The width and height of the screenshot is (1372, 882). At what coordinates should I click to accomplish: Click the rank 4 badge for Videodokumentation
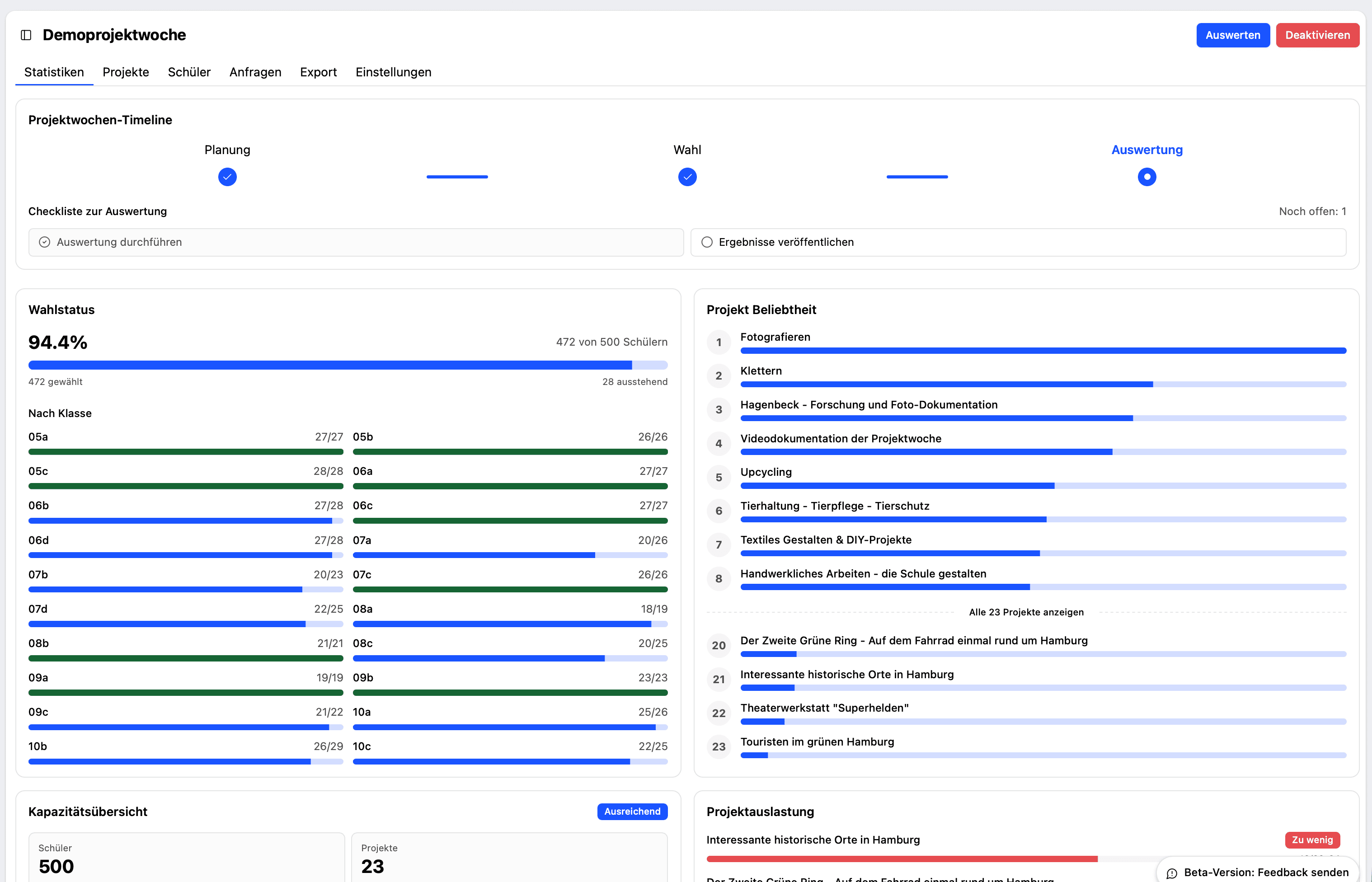coord(719,444)
